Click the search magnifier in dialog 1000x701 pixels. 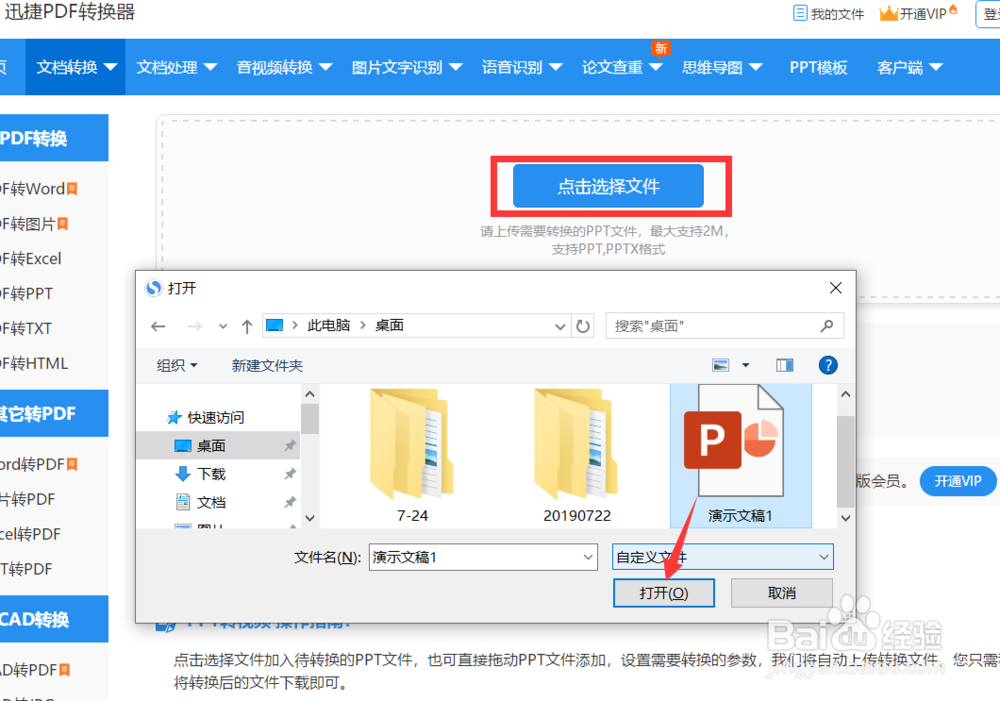(827, 326)
